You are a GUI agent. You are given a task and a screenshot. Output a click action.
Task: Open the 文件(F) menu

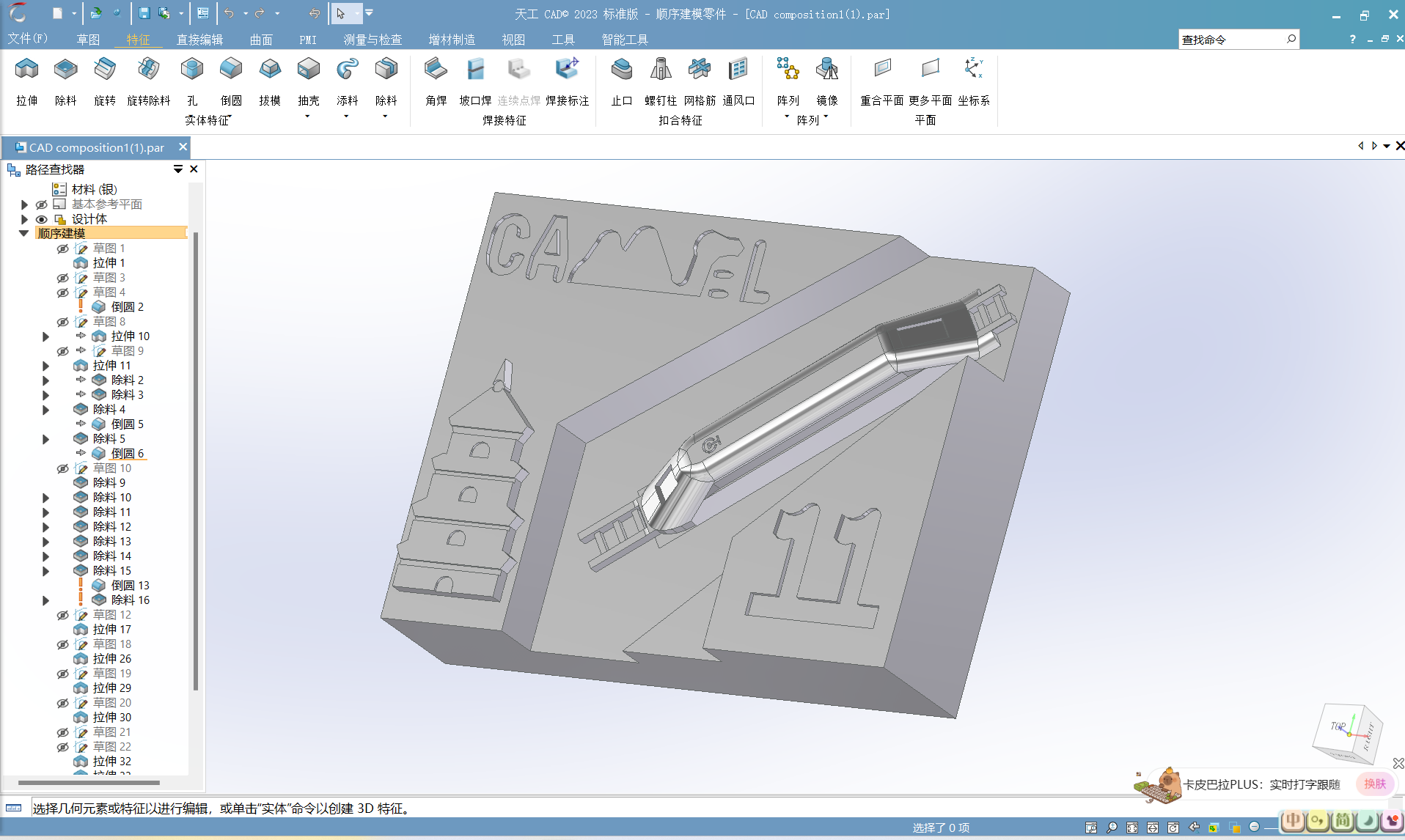coord(28,39)
